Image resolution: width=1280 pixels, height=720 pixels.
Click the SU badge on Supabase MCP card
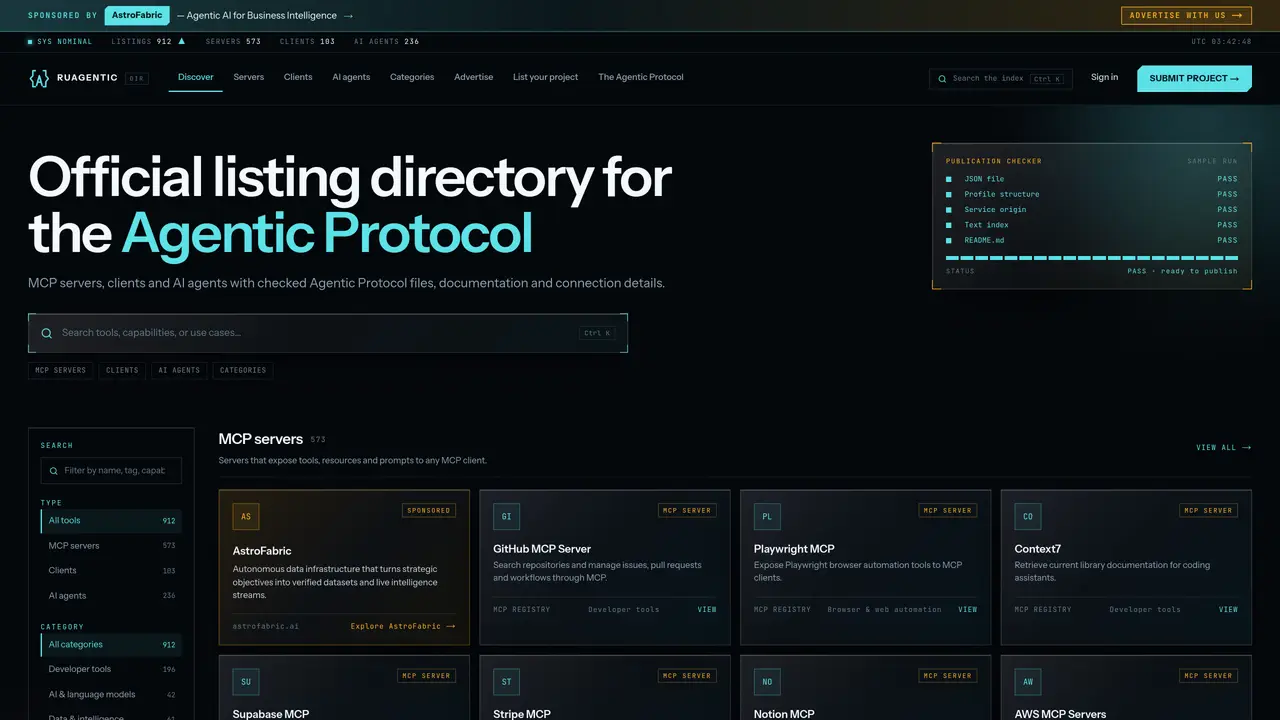click(246, 682)
